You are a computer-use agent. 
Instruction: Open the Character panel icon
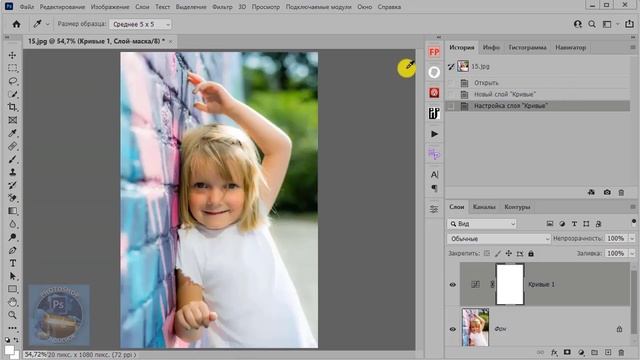(x=434, y=175)
